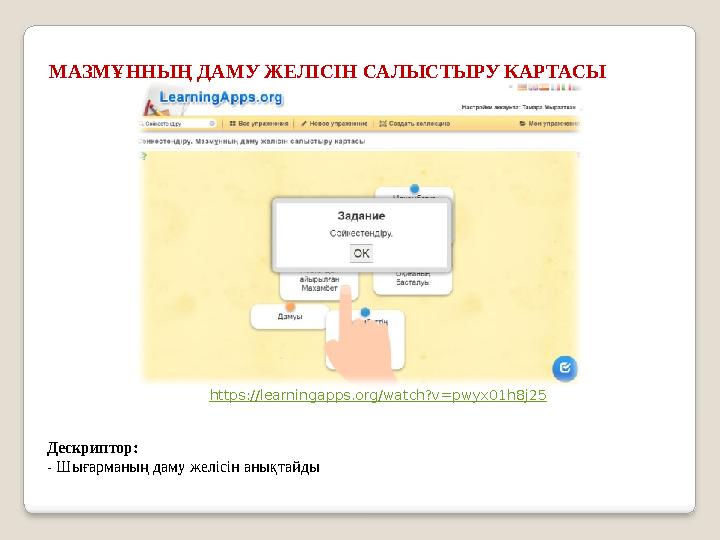This screenshot has width=720, height=540.
Task: Click the search field containing Сәйкестендіру
Action: click(177, 124)
